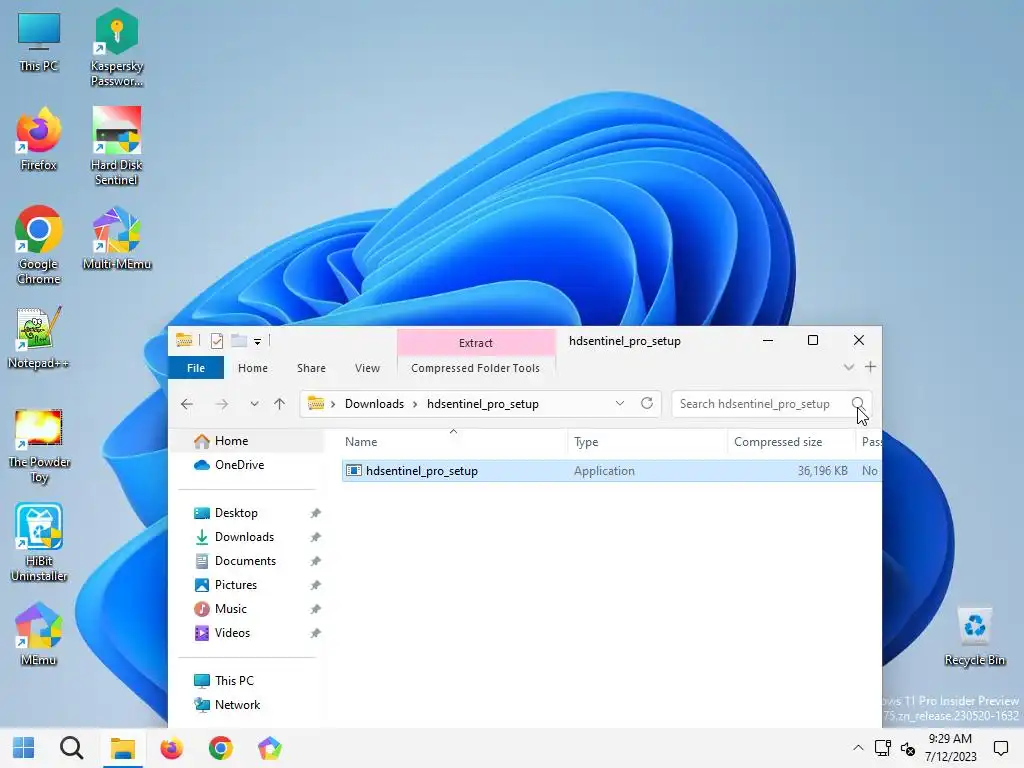1024x768 pixels.
Task: Expand the ribbon with the chevron
Action: pyautogui.click(x=848, y=367)
